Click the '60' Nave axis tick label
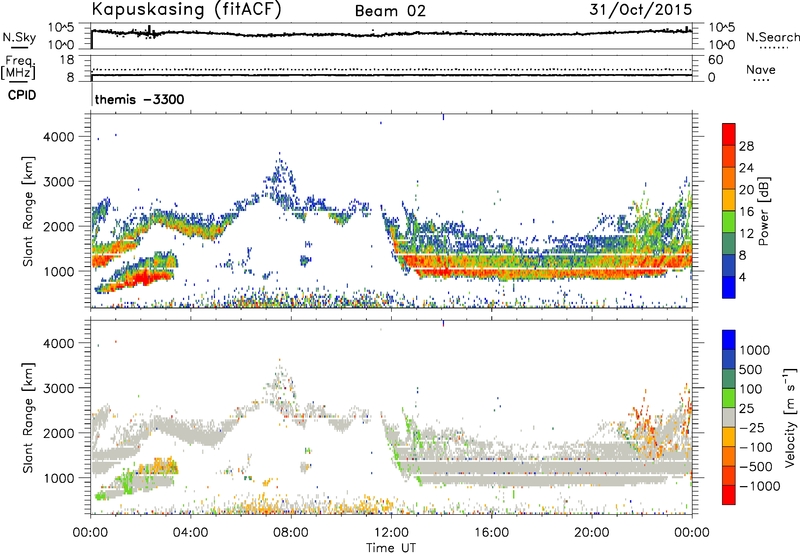 715,60
